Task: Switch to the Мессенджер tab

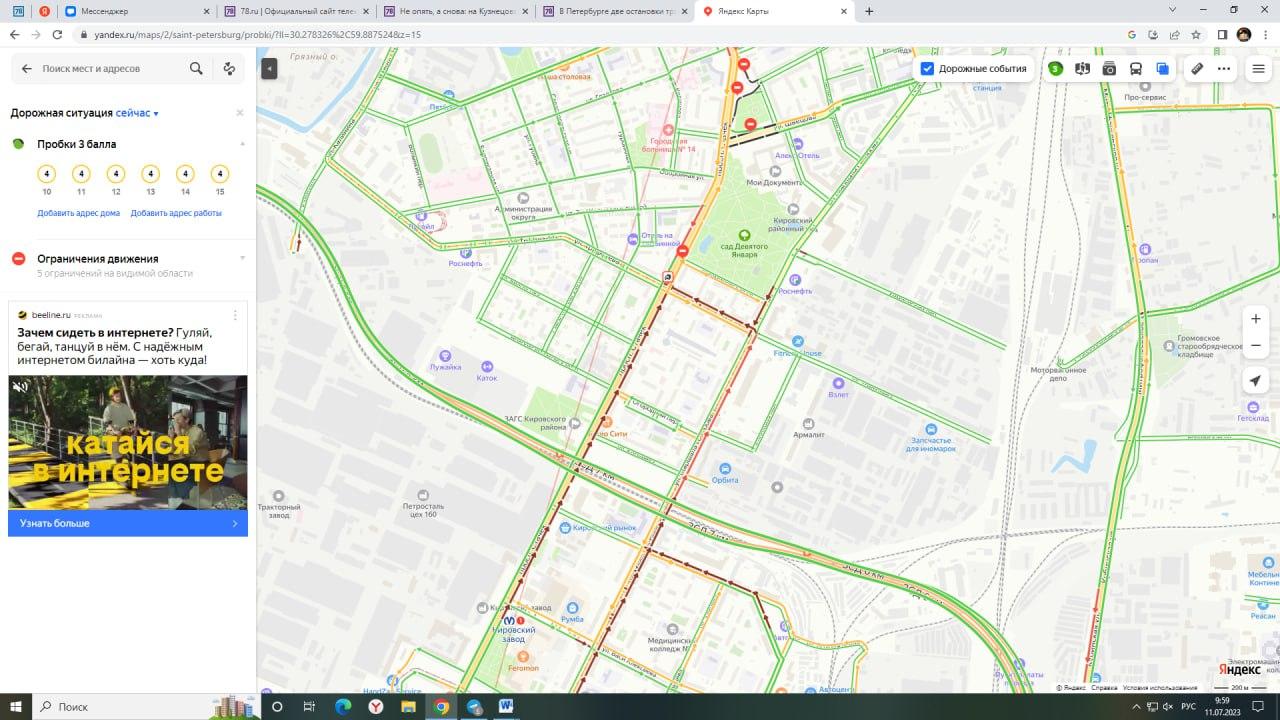Action: [x=136, y=11]
